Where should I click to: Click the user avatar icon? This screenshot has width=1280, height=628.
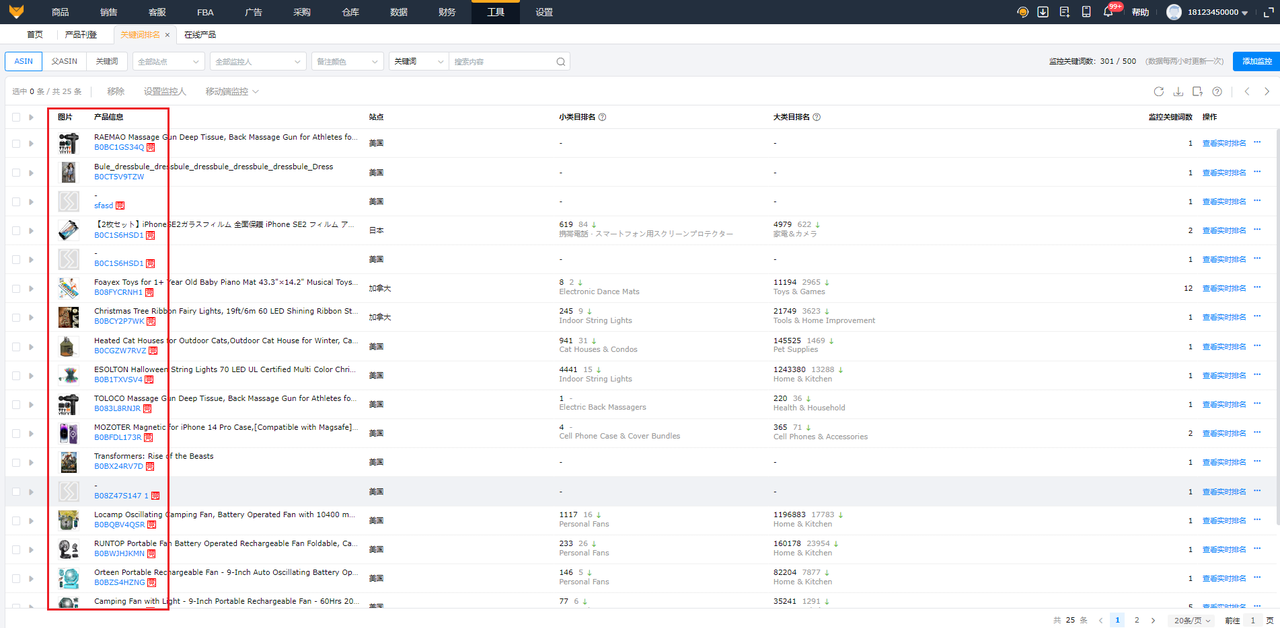(1174, 12)
